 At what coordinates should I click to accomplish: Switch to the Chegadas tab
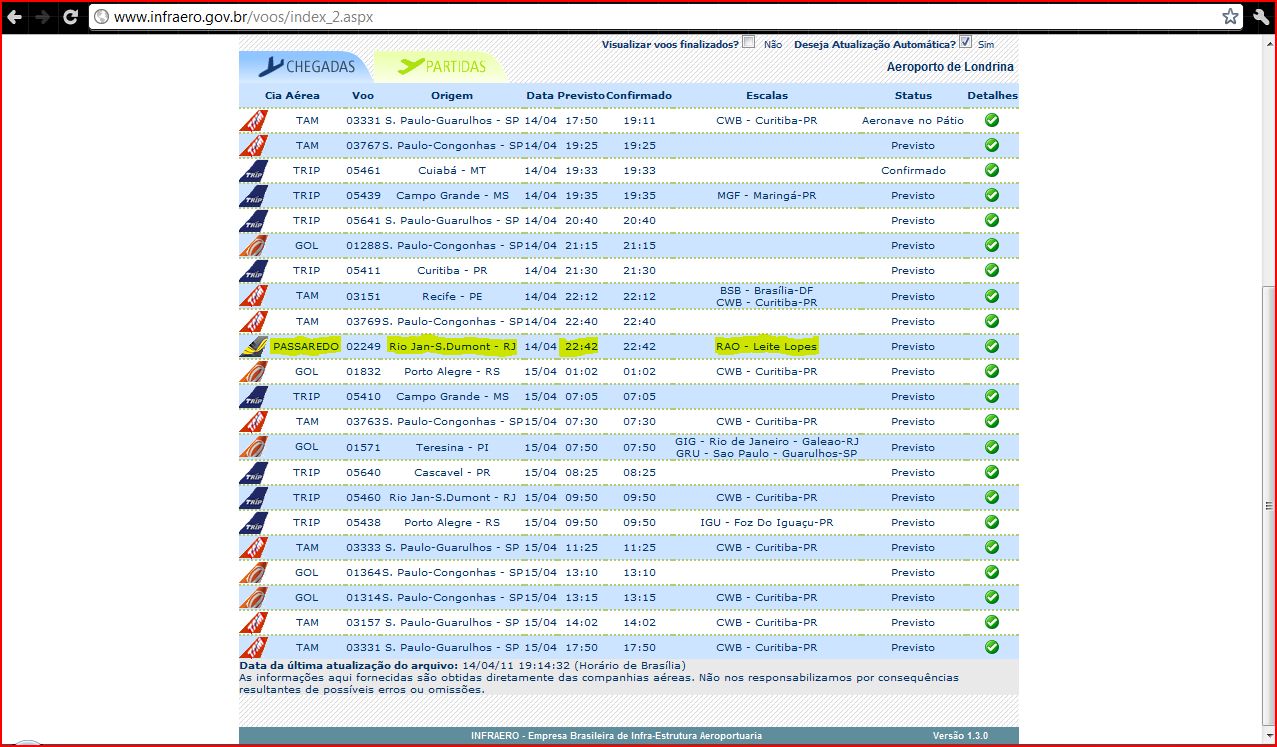[x=307, y=67]
